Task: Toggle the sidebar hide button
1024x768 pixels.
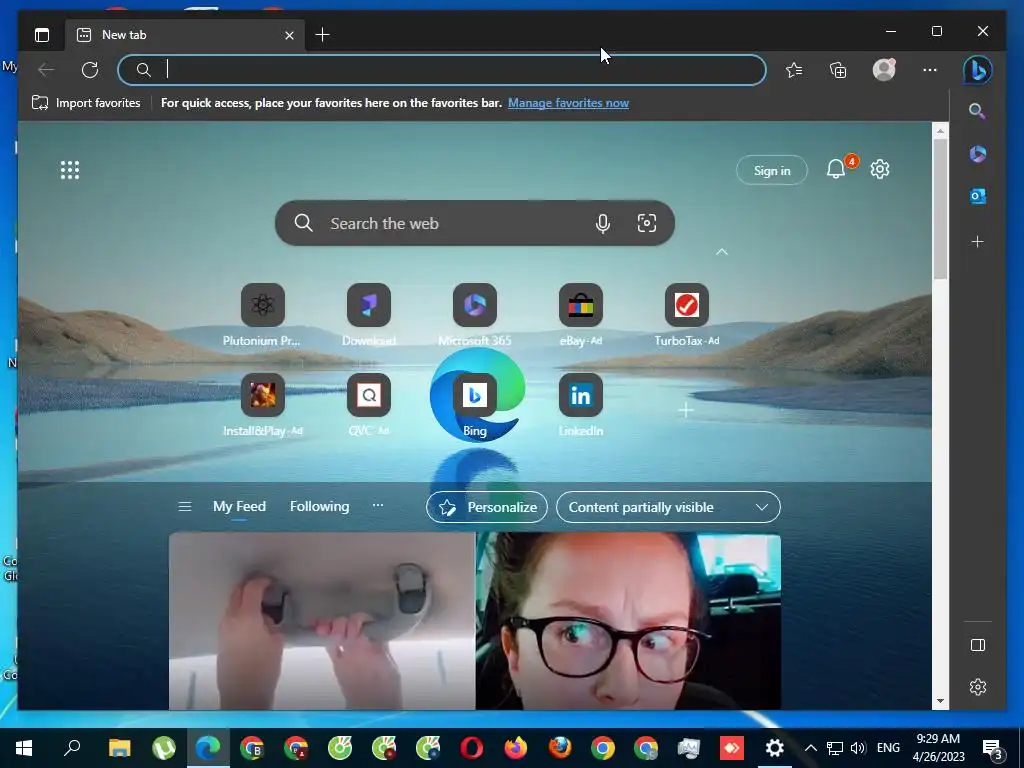Action: point(978,645)
